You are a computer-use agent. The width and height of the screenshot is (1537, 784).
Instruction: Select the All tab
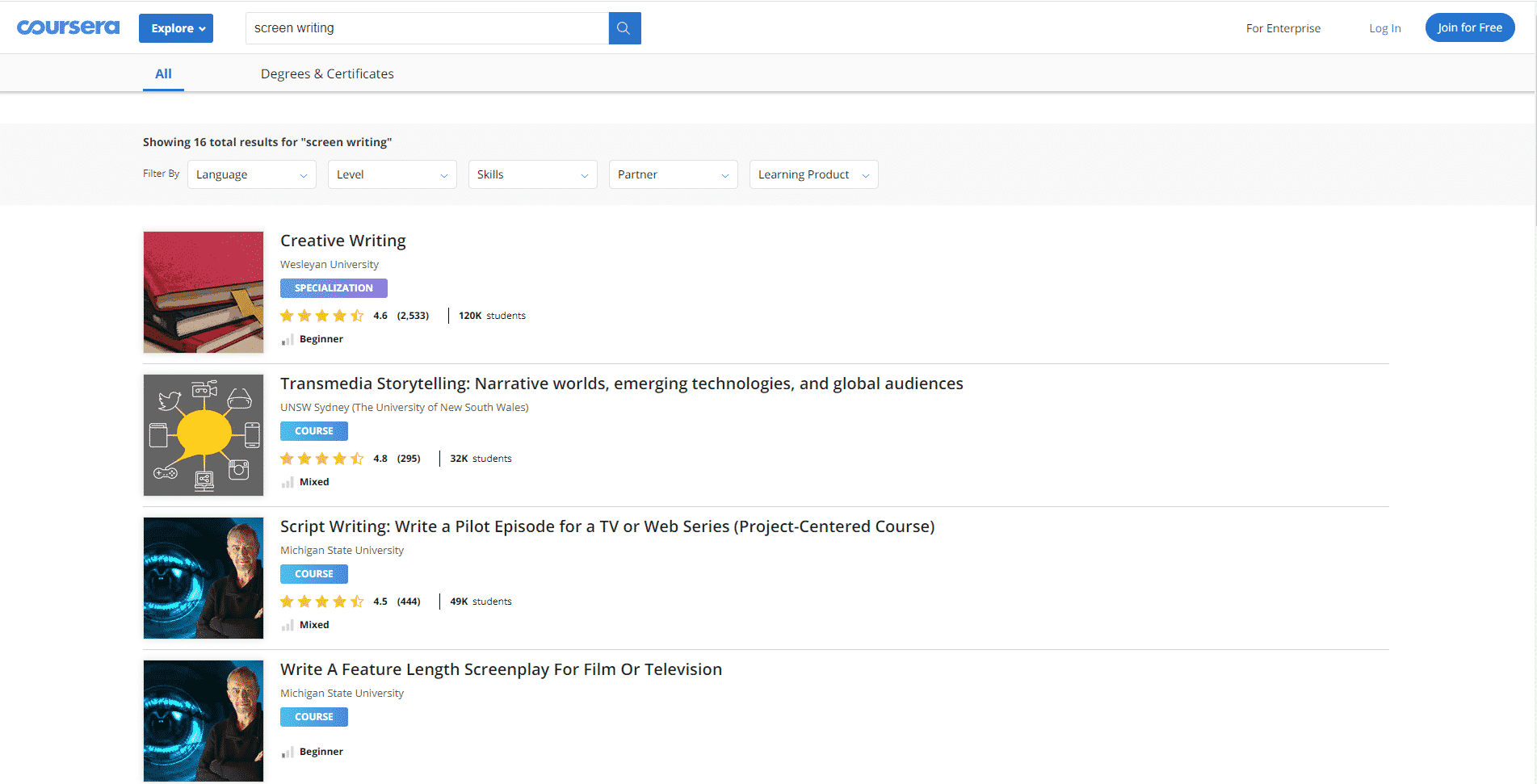coord(163,73)
